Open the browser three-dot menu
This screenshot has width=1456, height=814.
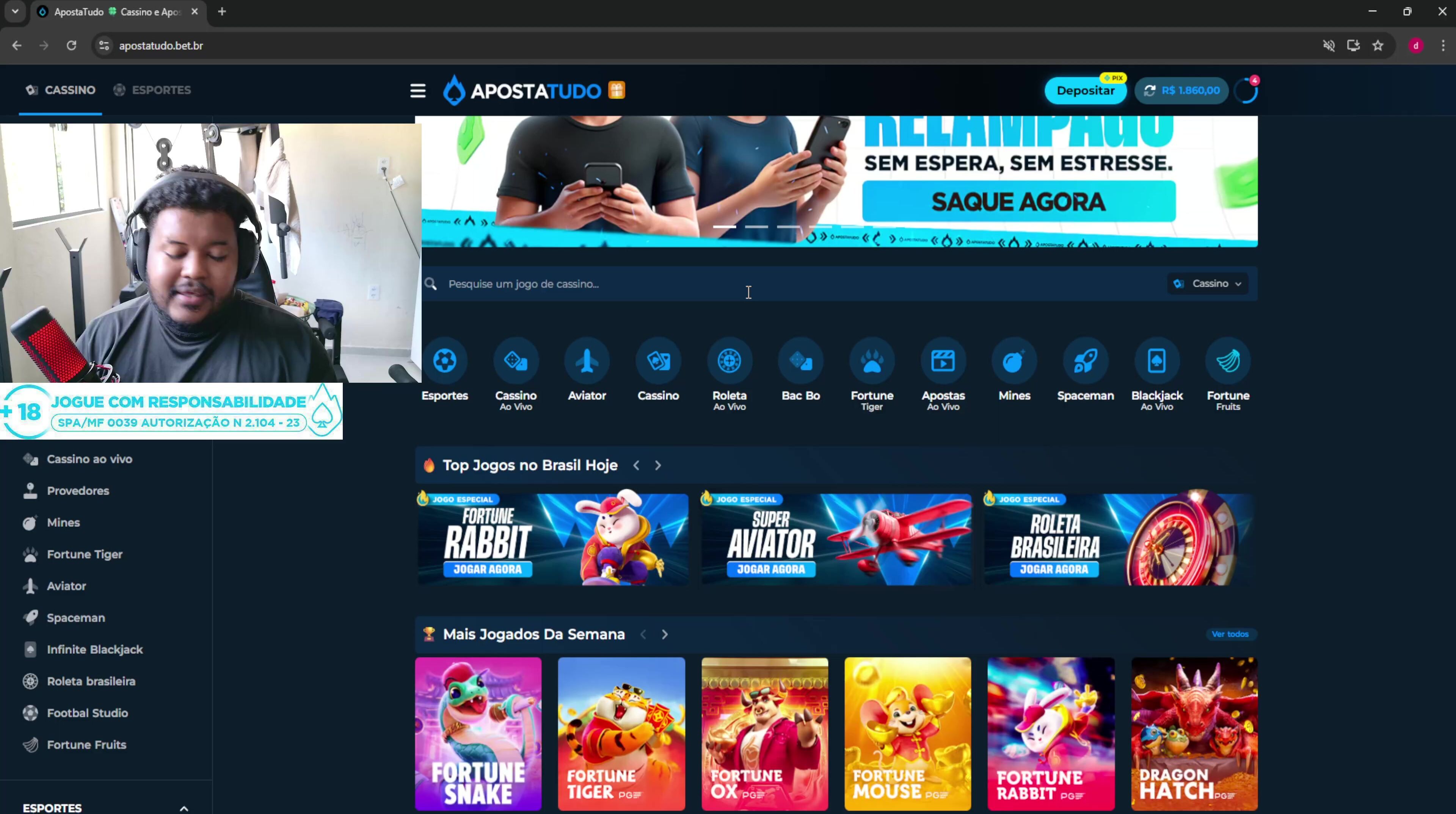(x=1443, y=46)
